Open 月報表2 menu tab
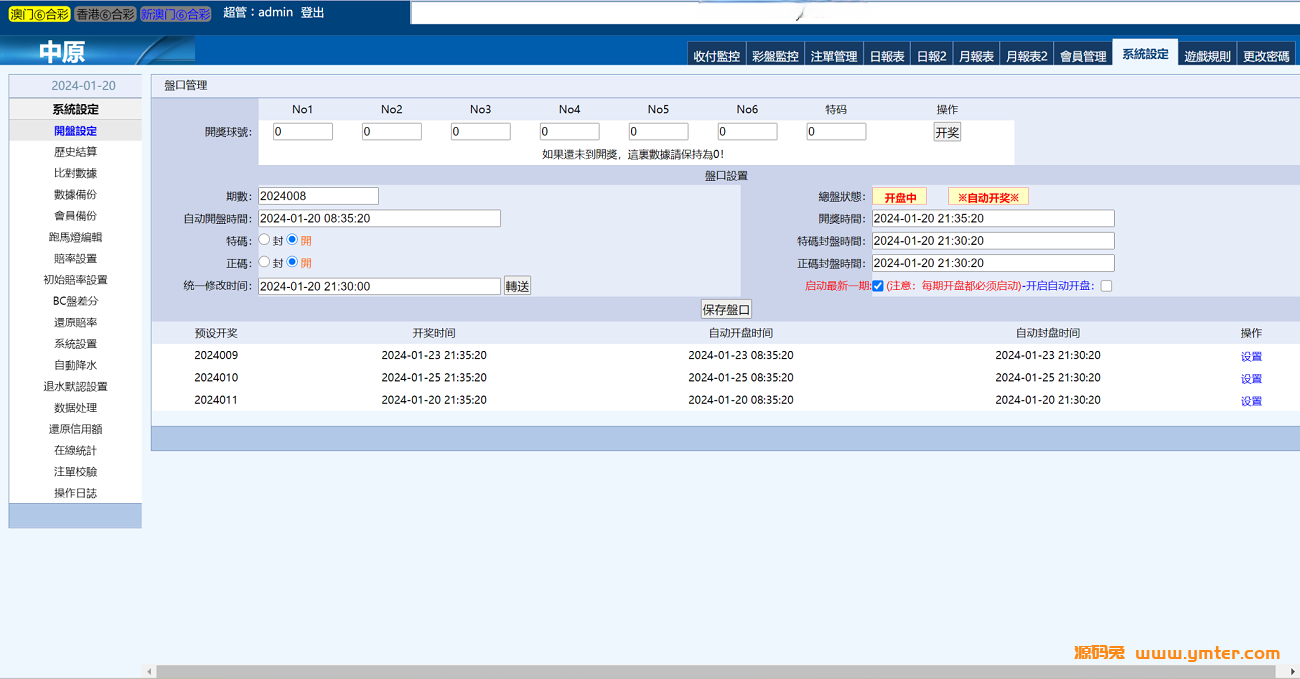Screen dimensions: 1300x679 point(1027,56)
